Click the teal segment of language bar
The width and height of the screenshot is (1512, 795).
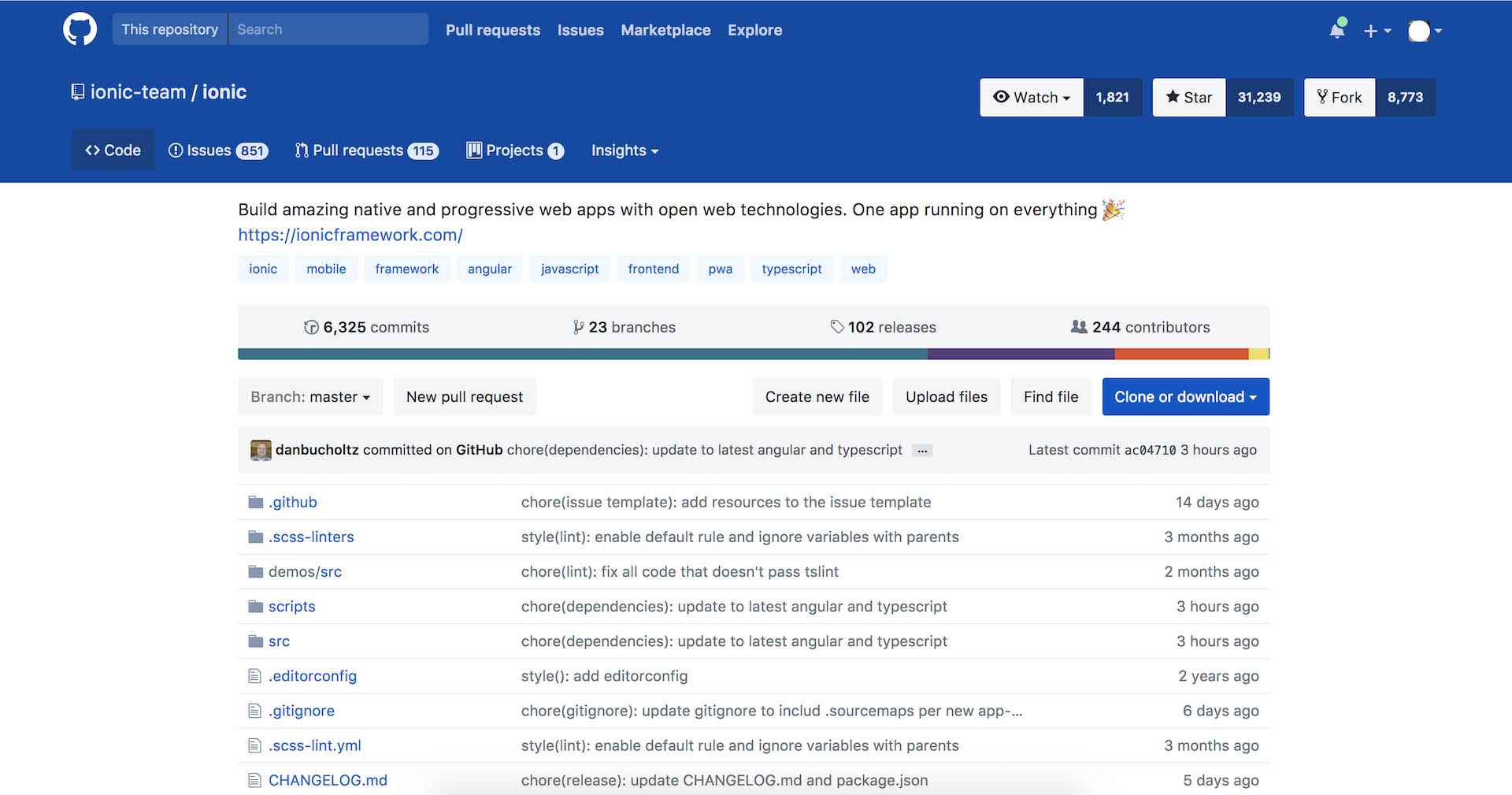(583, 354)
